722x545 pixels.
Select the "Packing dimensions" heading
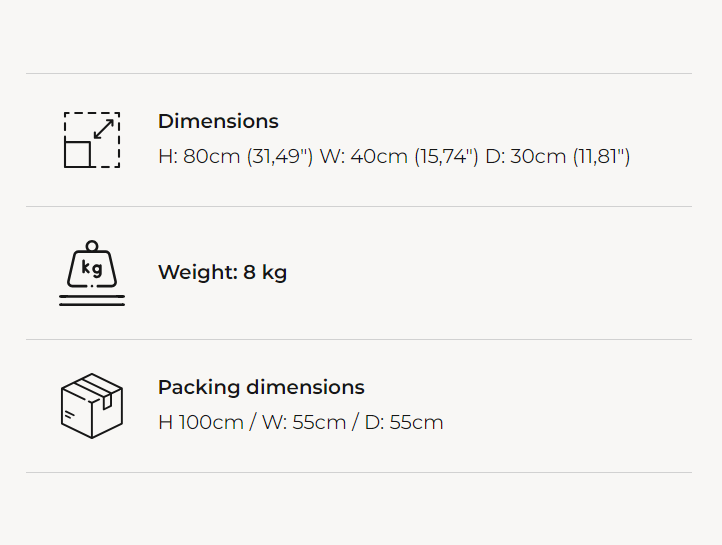click(261, 387)
